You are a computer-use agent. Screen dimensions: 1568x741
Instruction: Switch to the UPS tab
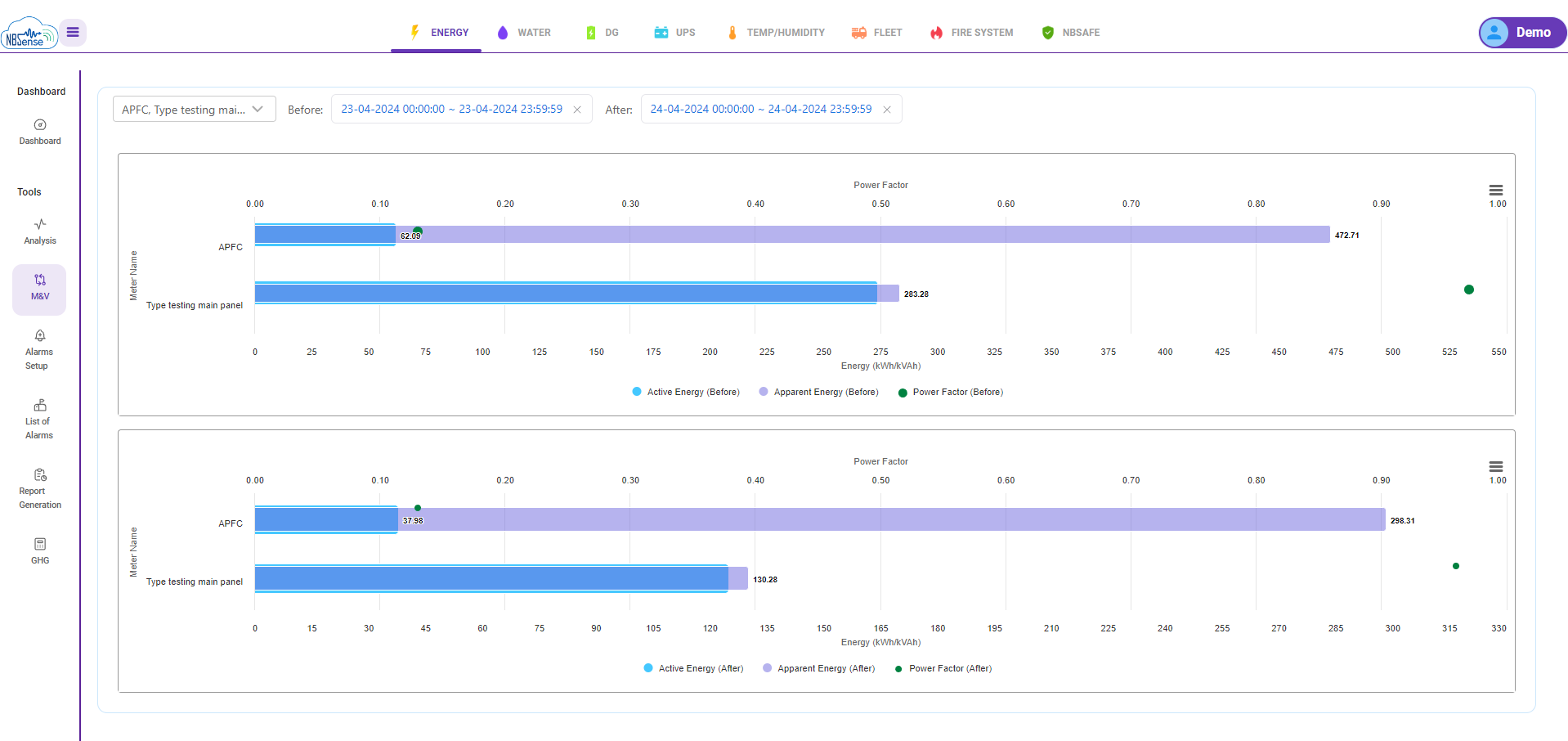click(674, 33)
